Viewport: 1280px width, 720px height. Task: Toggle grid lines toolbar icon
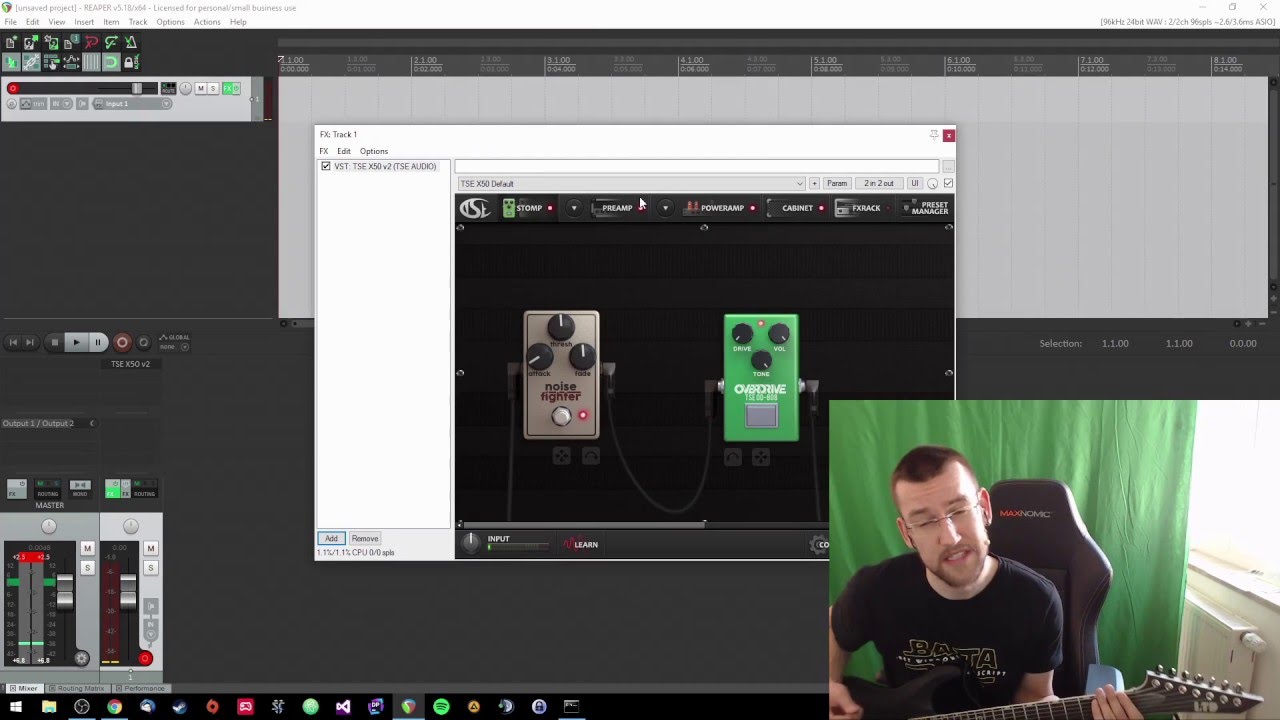[x=91, y=62]
